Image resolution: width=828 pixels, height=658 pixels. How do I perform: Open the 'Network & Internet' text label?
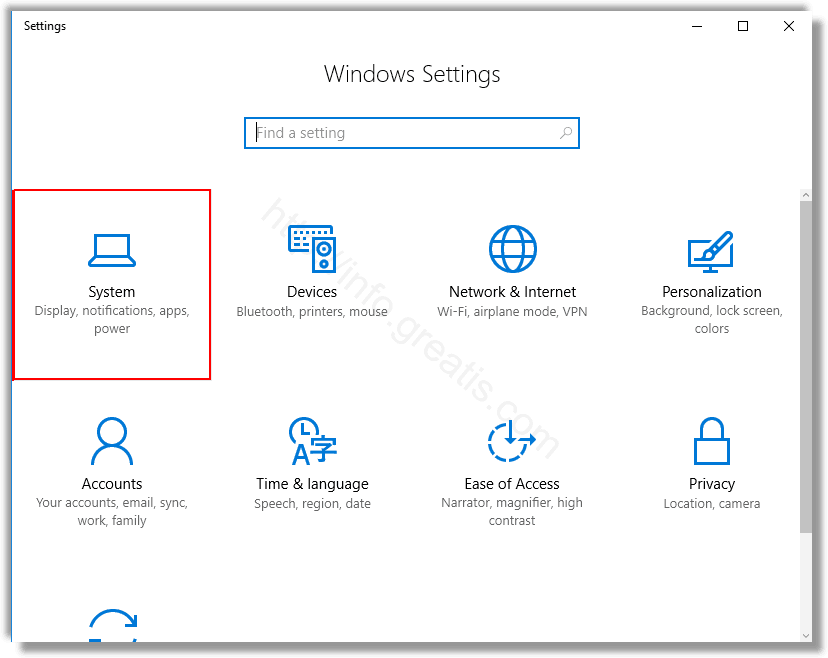(x=512, y=292)
